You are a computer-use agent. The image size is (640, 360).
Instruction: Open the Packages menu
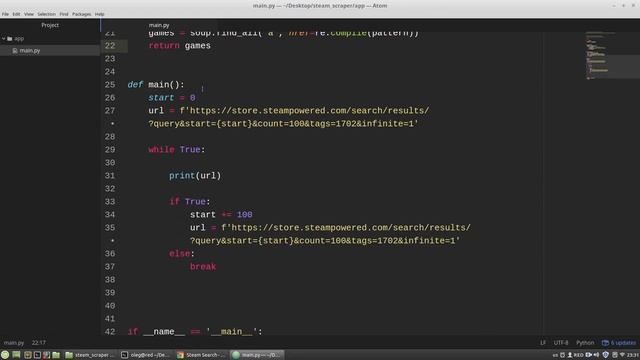click(82, 14)
